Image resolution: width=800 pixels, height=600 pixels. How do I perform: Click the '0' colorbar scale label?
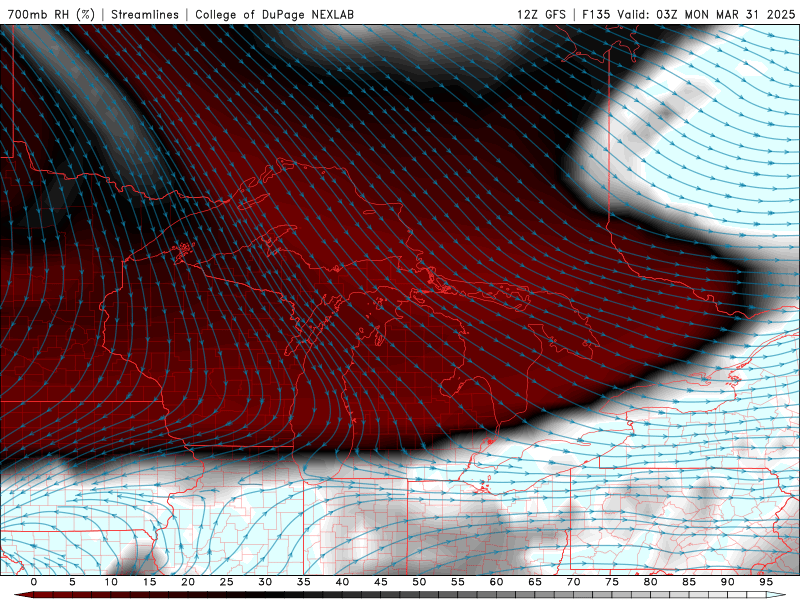[34, 582]
